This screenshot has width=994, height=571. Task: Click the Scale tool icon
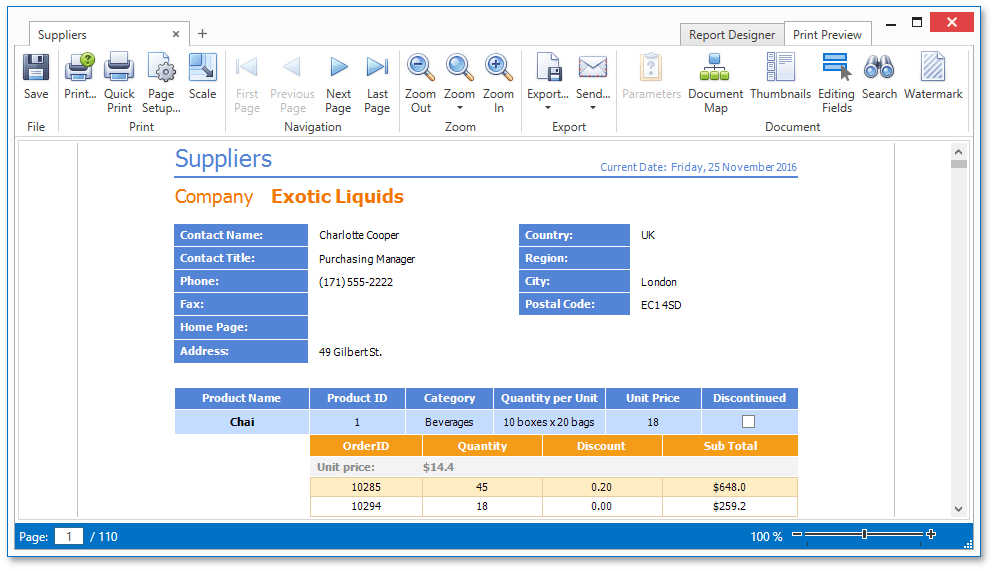[x=202, y=68]
